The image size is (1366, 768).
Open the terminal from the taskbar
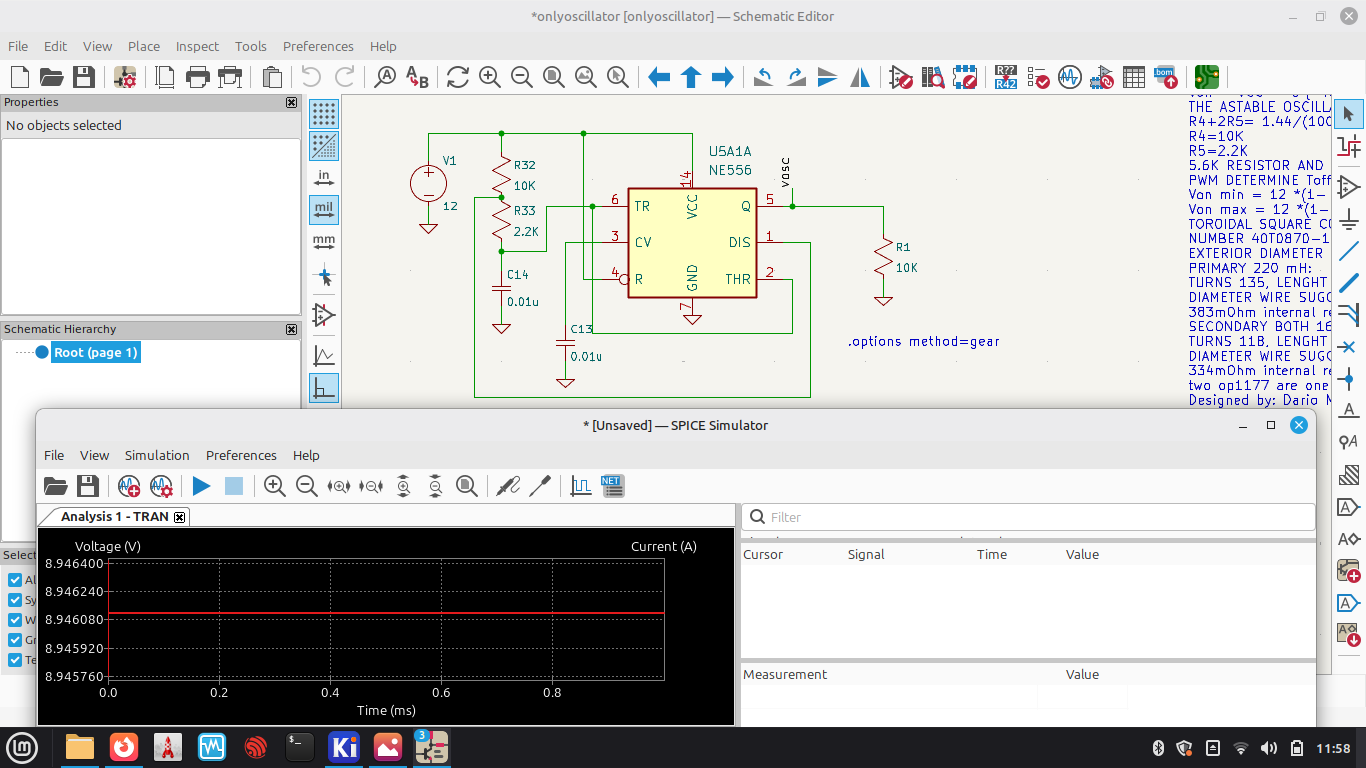[x=300, y=747]
